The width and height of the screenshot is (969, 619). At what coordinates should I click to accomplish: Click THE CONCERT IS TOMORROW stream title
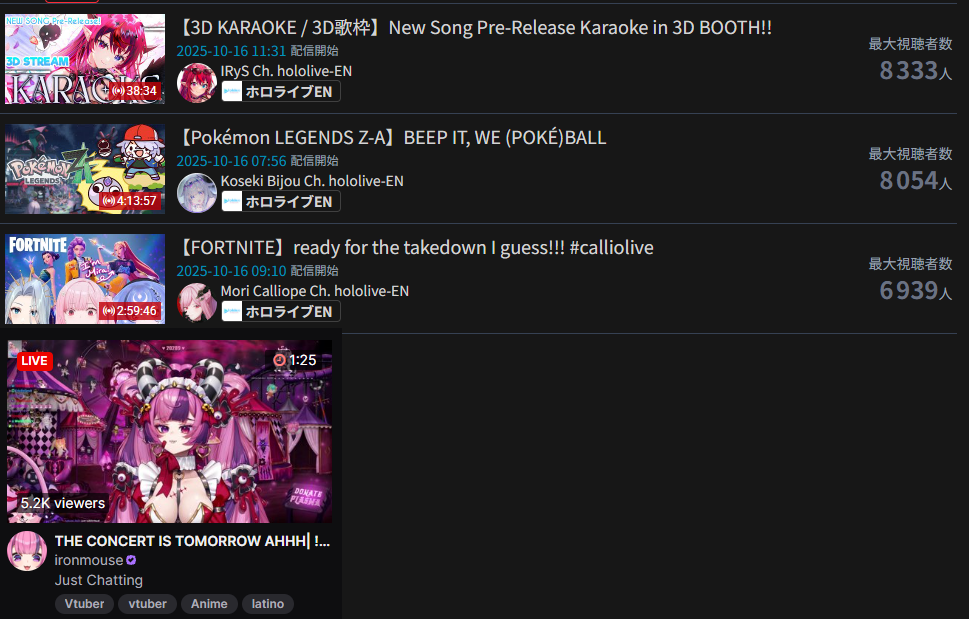[192, 541]
